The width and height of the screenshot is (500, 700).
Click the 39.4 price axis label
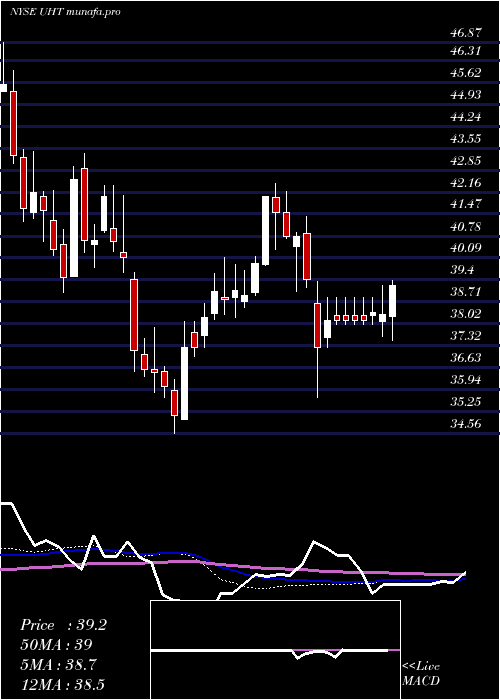point(462,270)
